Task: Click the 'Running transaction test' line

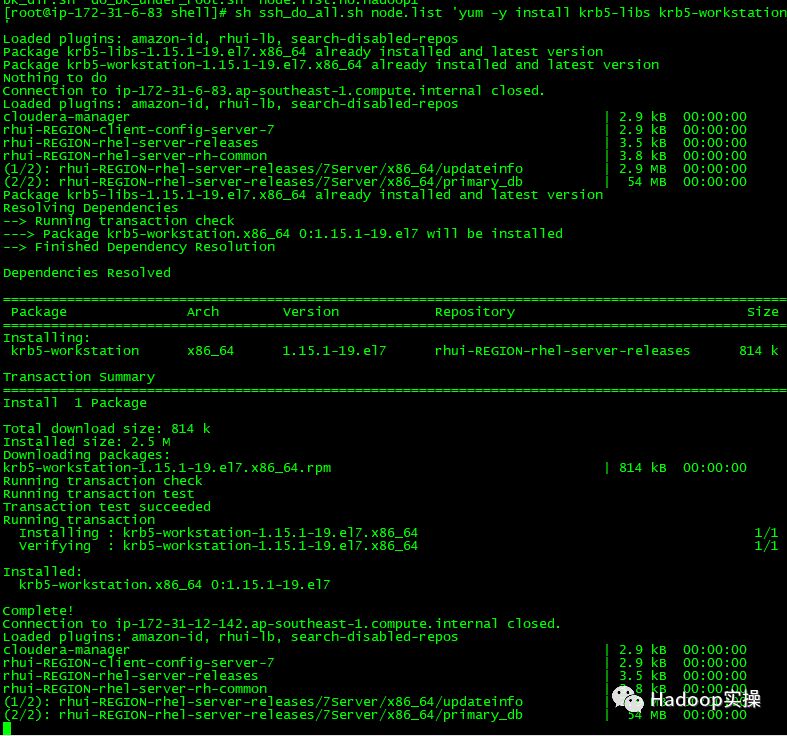Action: 98,494
